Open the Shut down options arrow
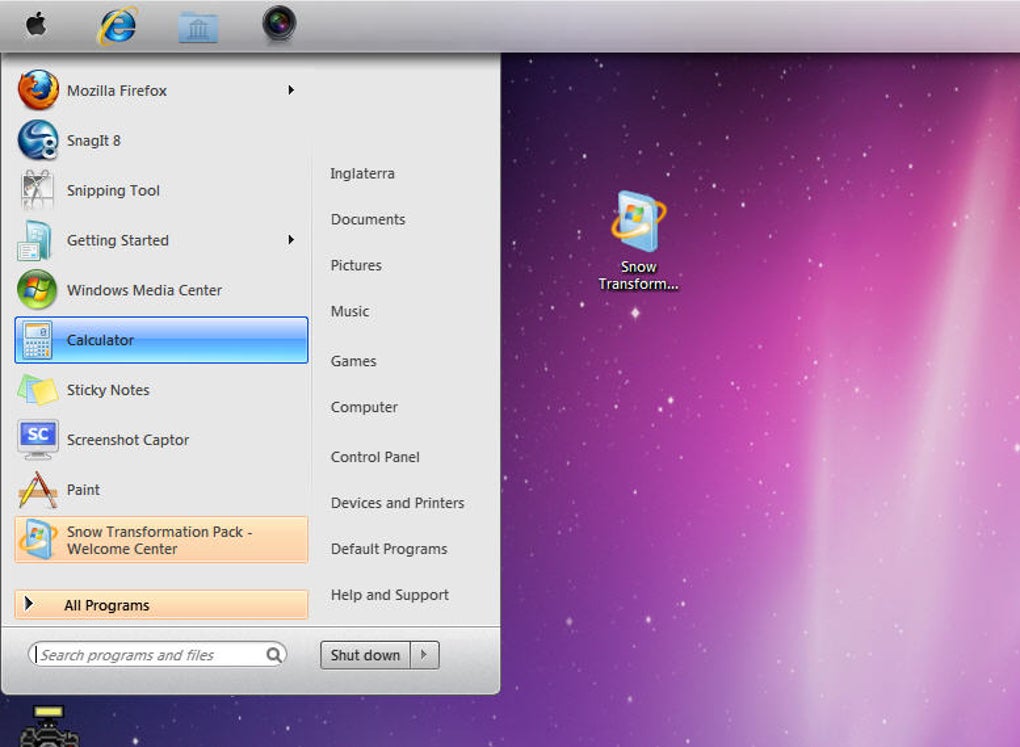 (424, 655)
